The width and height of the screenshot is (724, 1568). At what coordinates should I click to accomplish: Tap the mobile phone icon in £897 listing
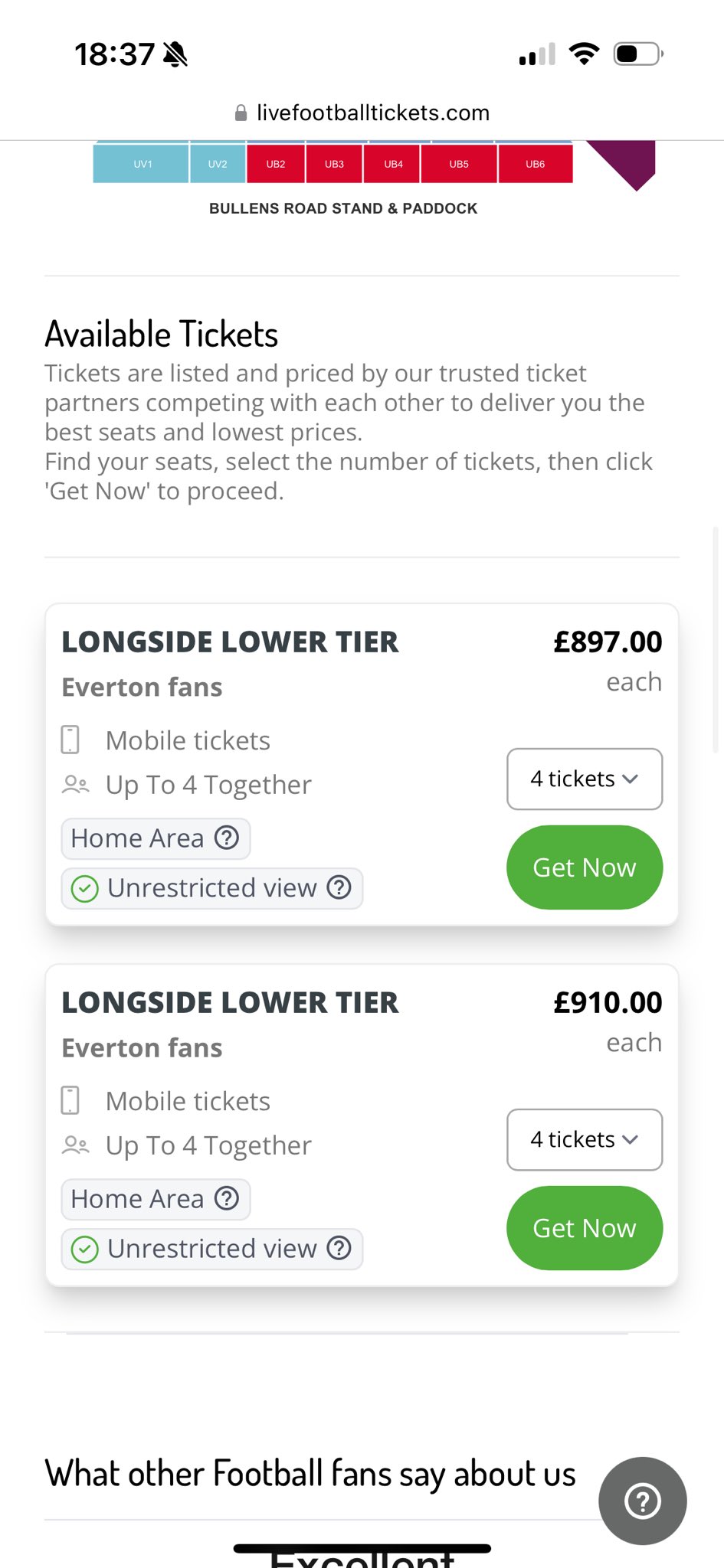coord(70,740)
